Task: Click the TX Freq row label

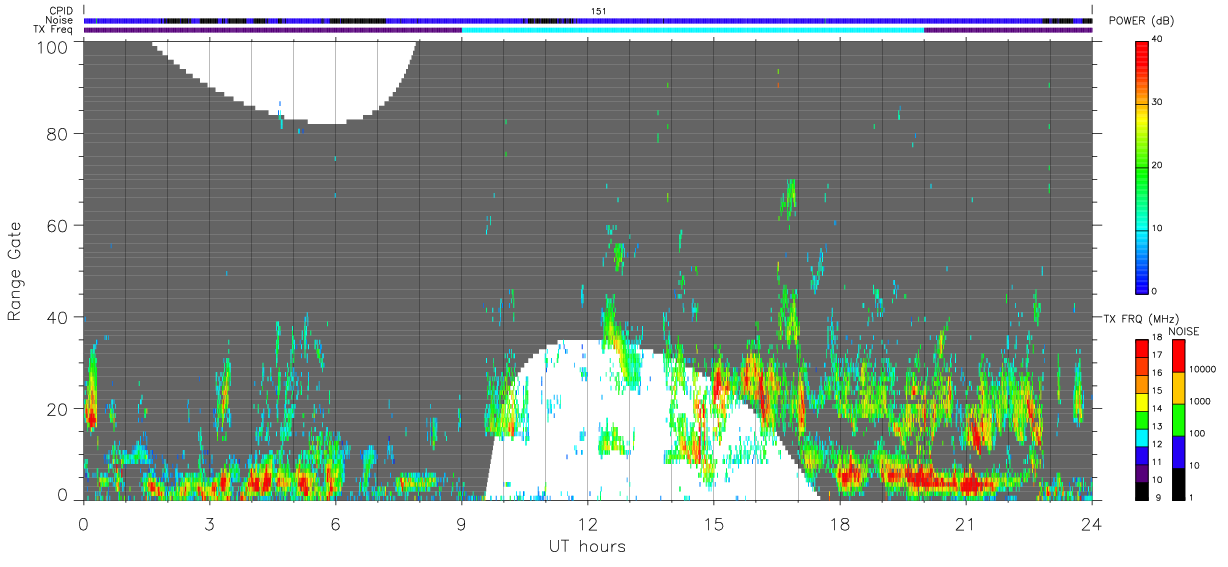Action: coord(53,29)
